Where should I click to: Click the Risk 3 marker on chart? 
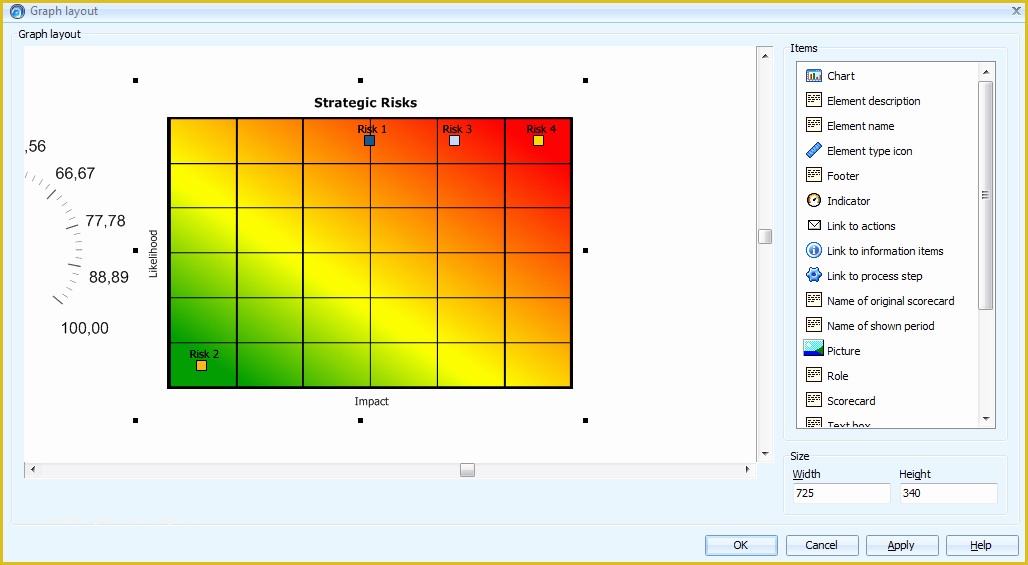click(x=454, y=140)
